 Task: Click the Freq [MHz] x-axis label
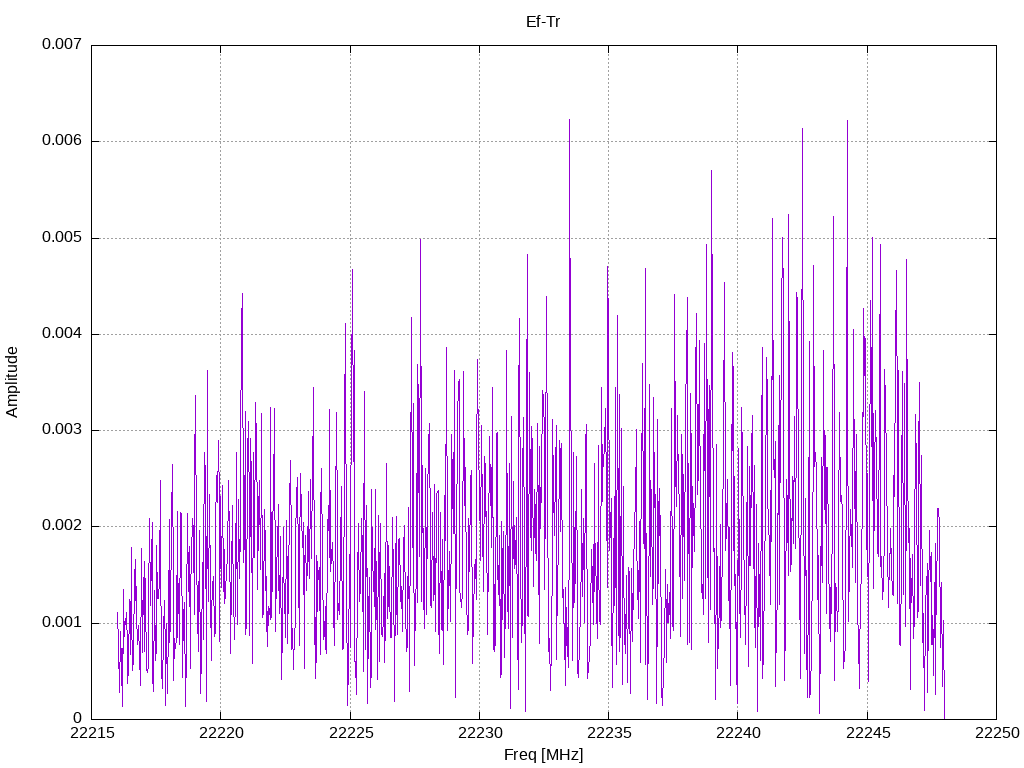pos(543,755)
